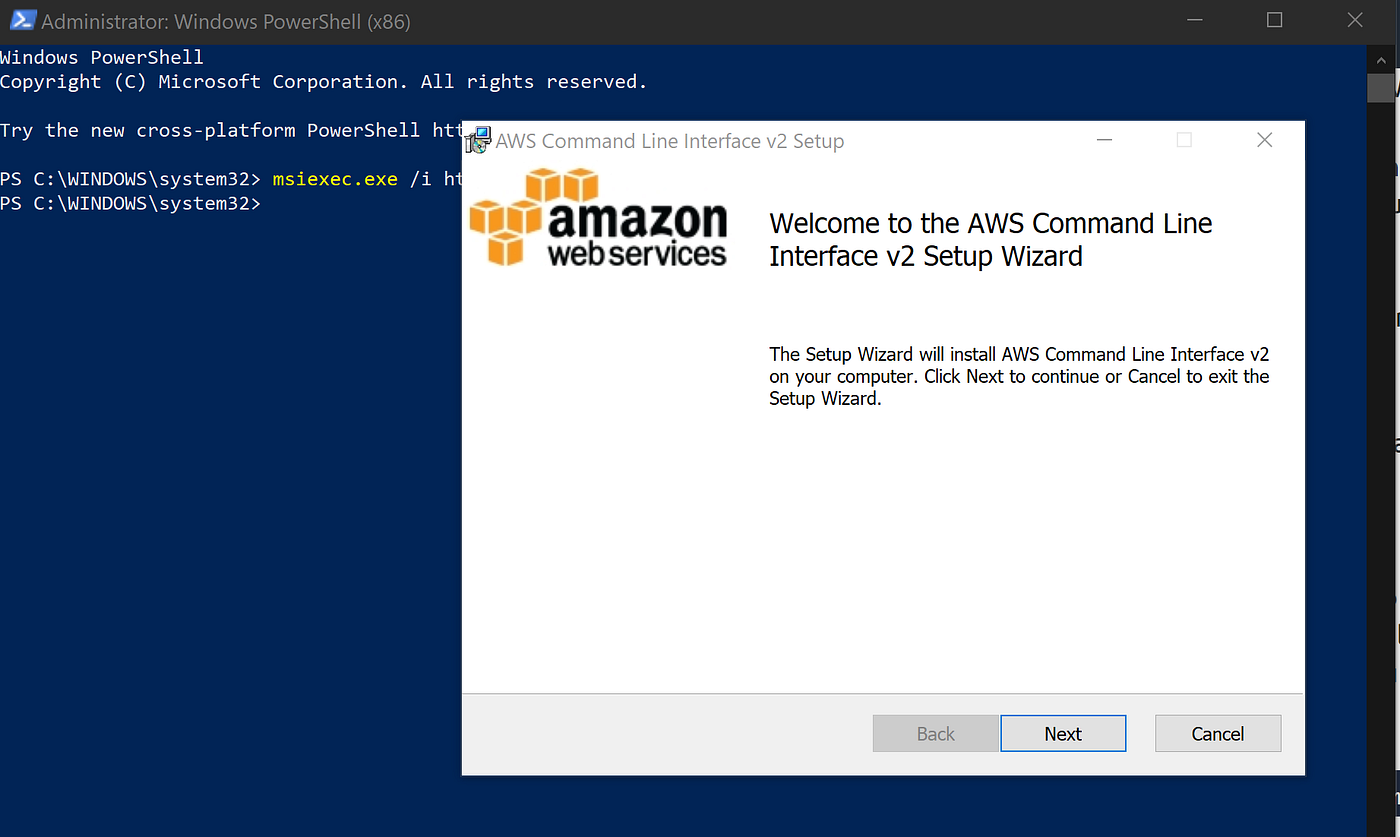Image resolution: width=1400 pixels, height=837 pixels.
Task: Click the Amazon Web Services logo
Action: [x=598, y=218]
